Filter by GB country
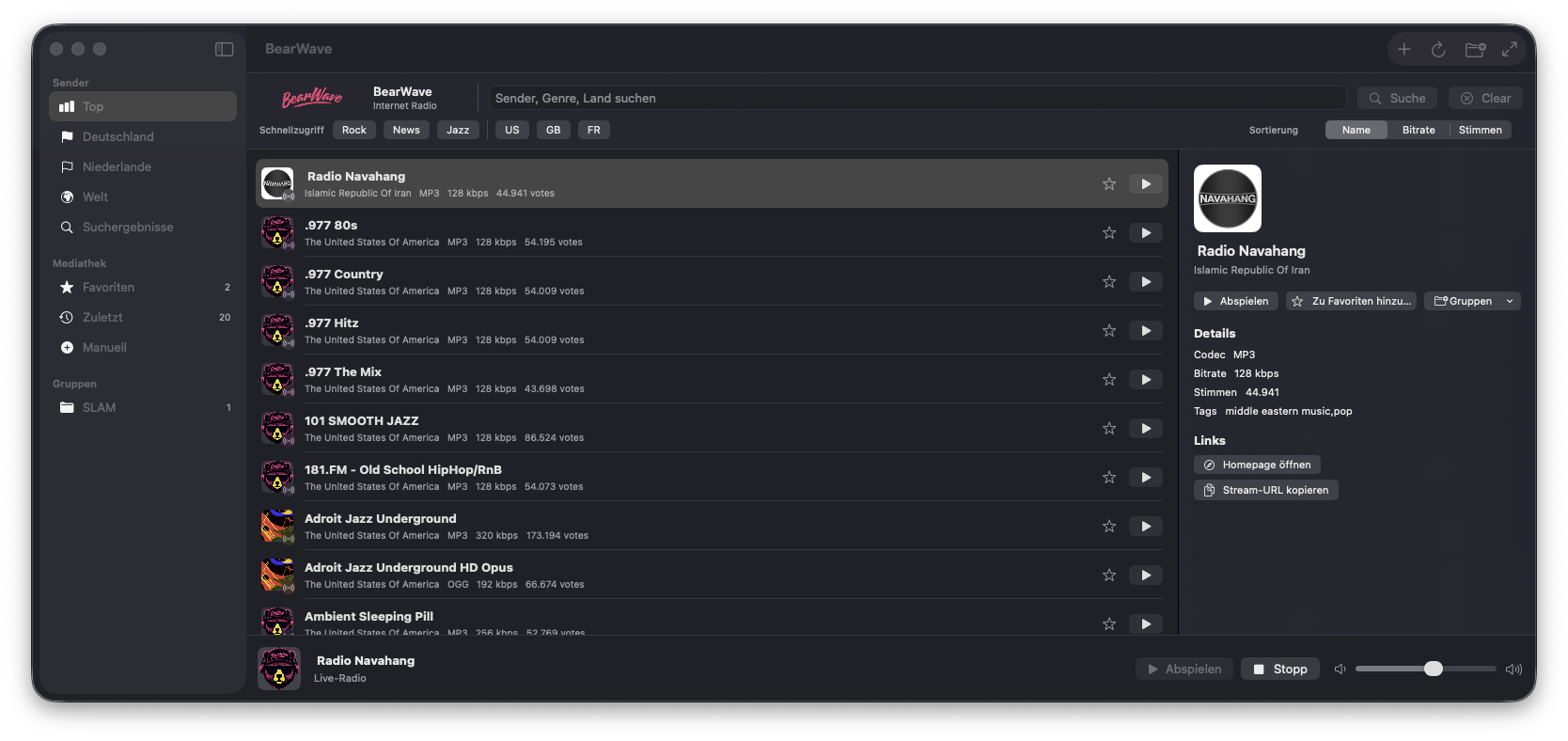 (554, 130)
